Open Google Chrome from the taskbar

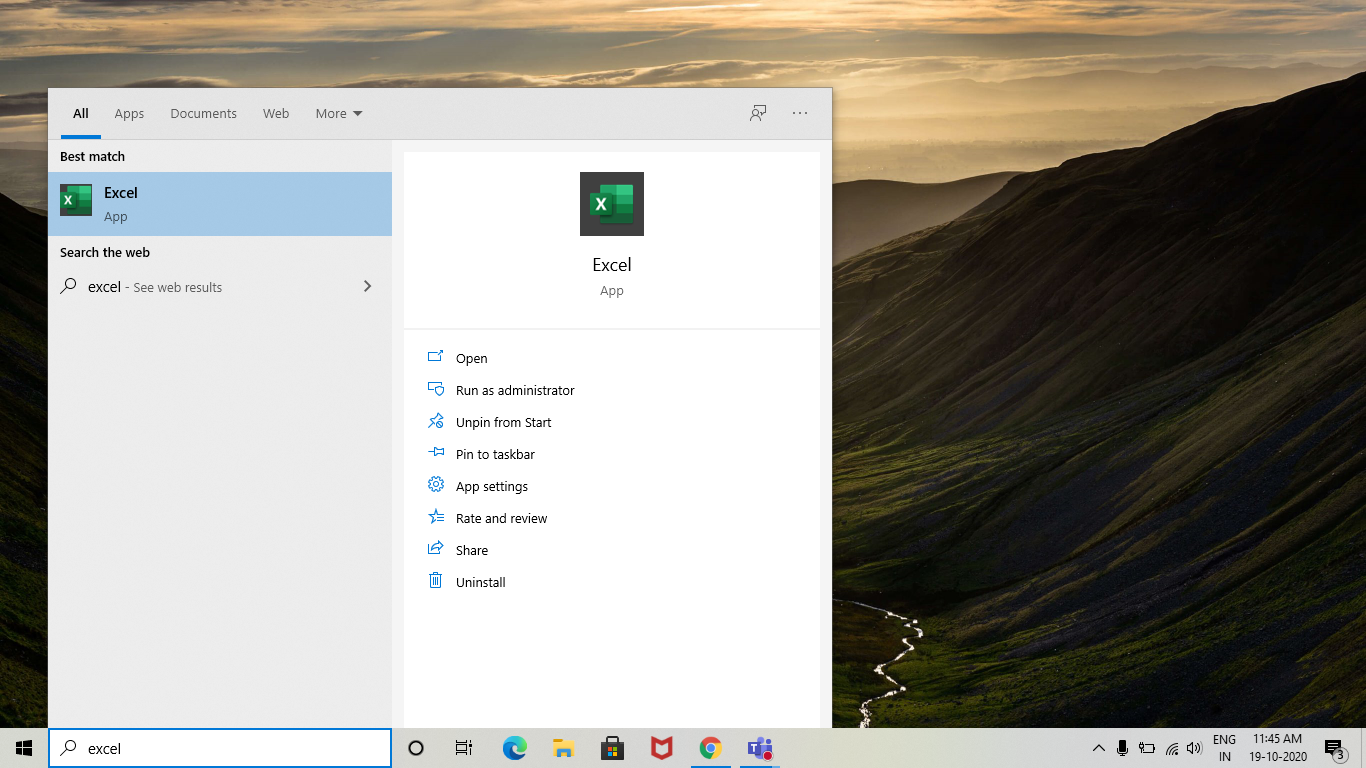coord(710,748)
